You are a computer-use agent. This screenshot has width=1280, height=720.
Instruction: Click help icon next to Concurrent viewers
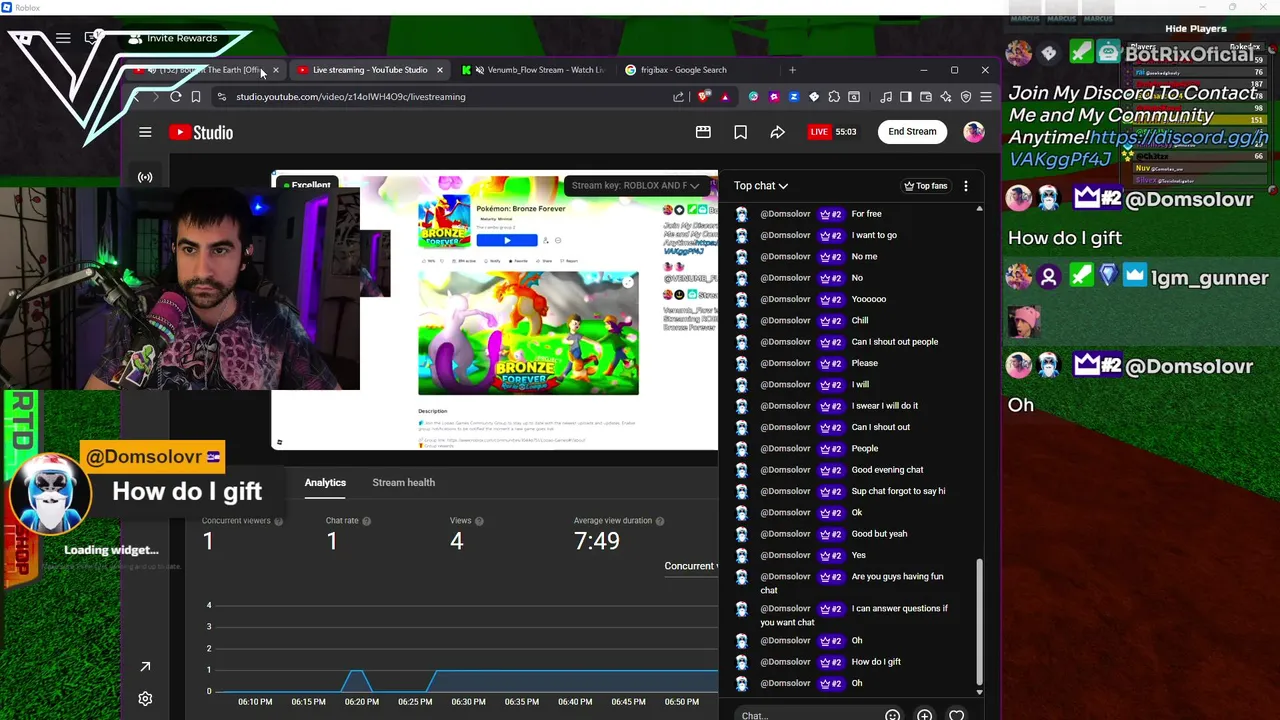[x=279, y=521]
